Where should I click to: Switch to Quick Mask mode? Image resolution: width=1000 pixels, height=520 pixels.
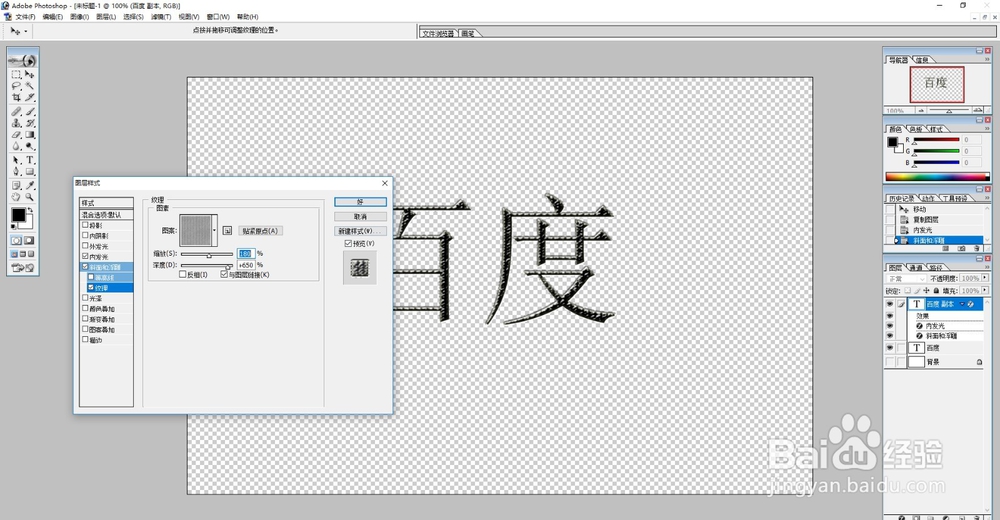[29, 241]
